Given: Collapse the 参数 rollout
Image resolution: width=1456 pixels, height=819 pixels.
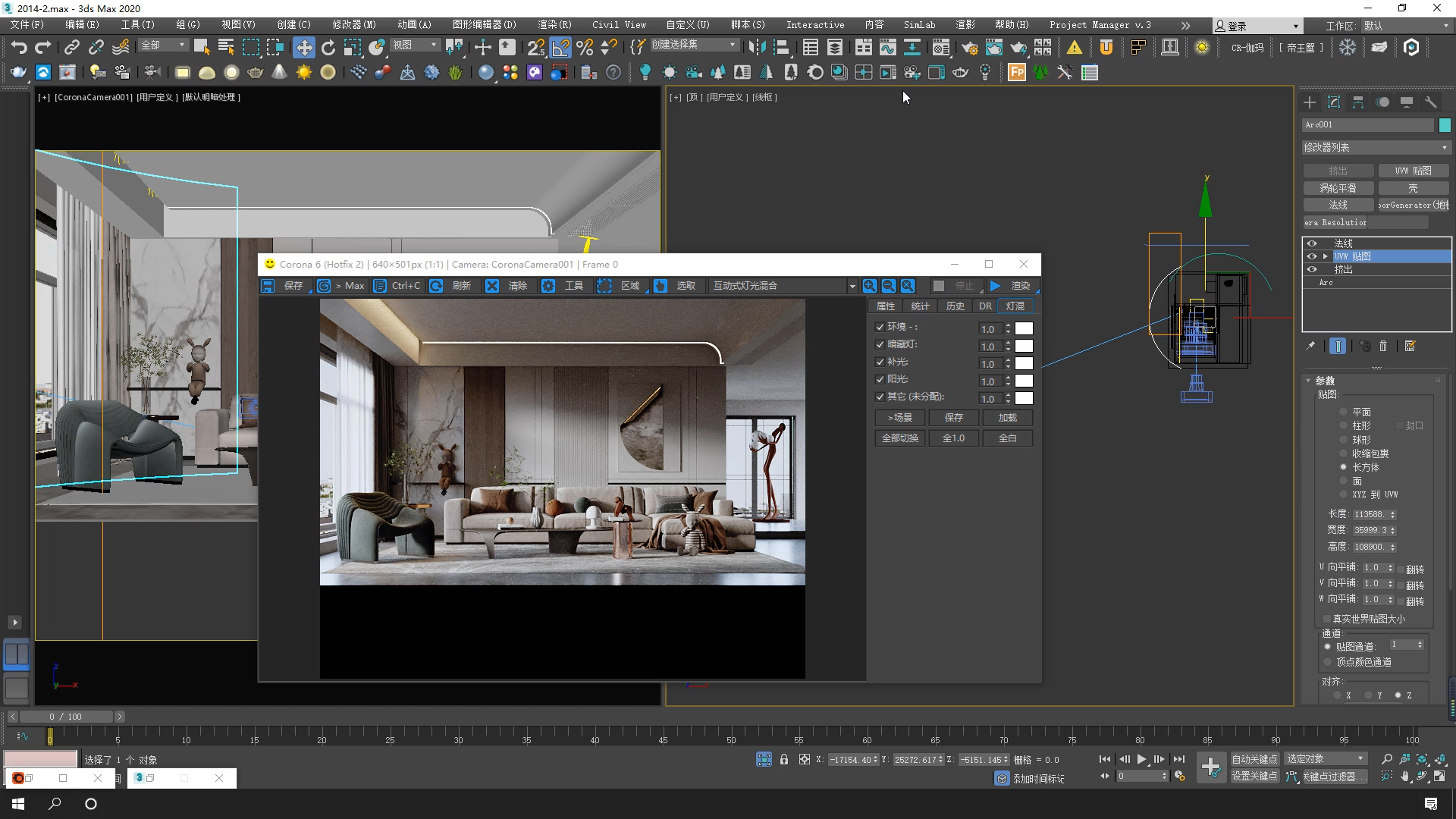Looking at the screenshot, I should [x=1324, y=381].
